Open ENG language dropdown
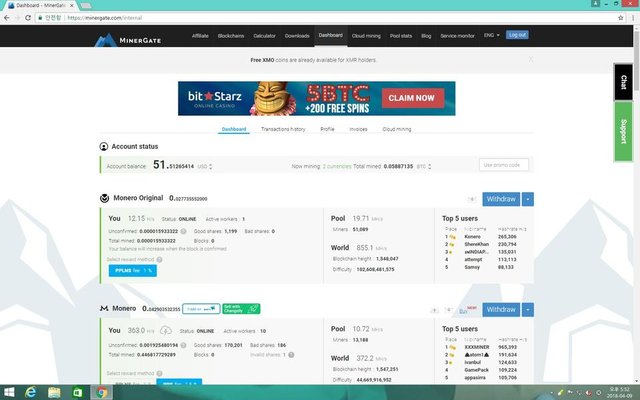Viewport: 640px width, 400px height. pyautogui.click(x=491, y=35)
